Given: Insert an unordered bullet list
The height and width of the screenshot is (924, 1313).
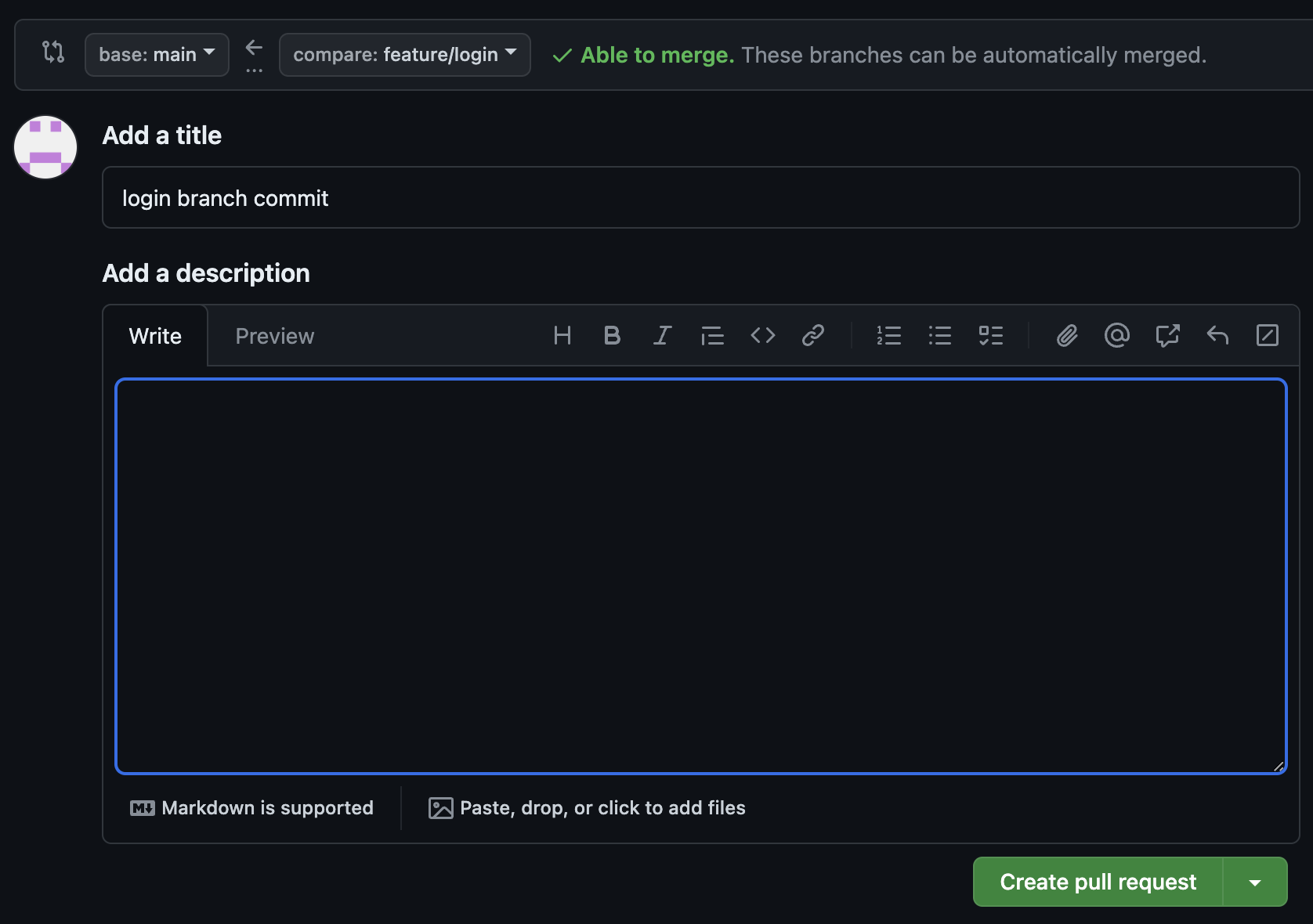Looking at the screenshot, I should pyautogui.click(x=940, y=336).
